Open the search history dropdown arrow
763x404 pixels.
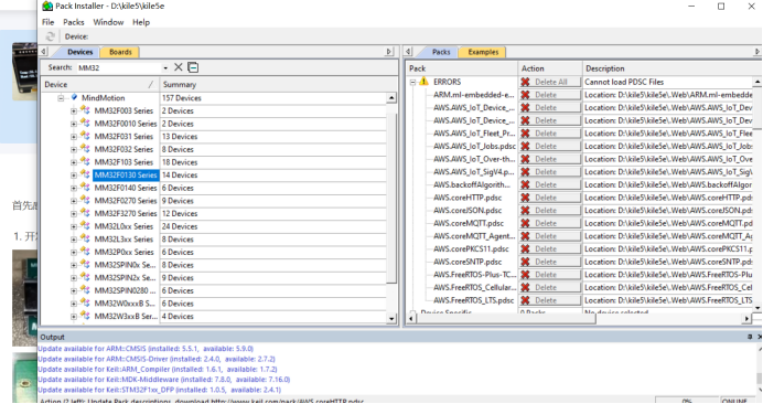pos(165,67)
